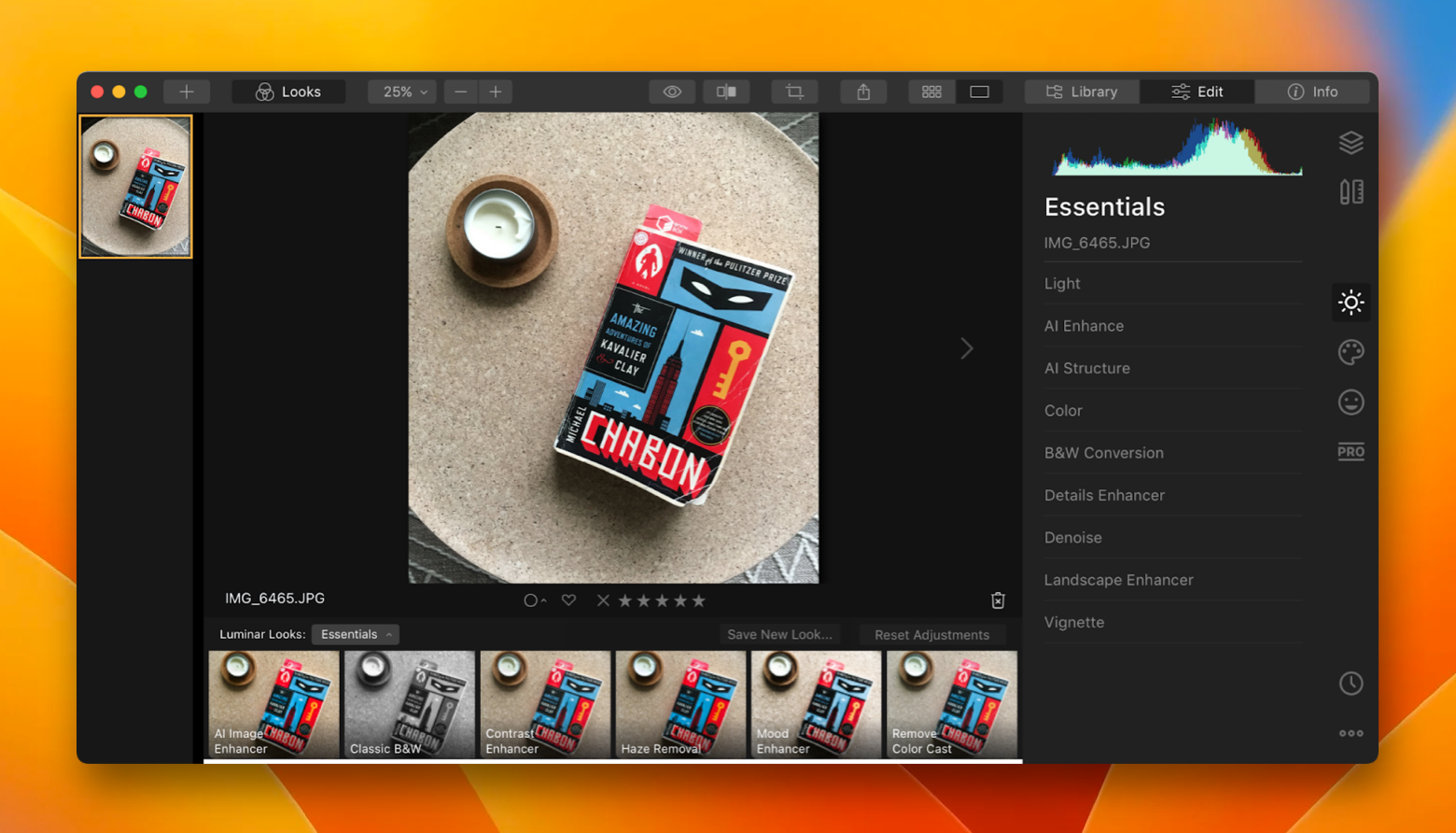Delete photo with trash icon

point(998,600)
